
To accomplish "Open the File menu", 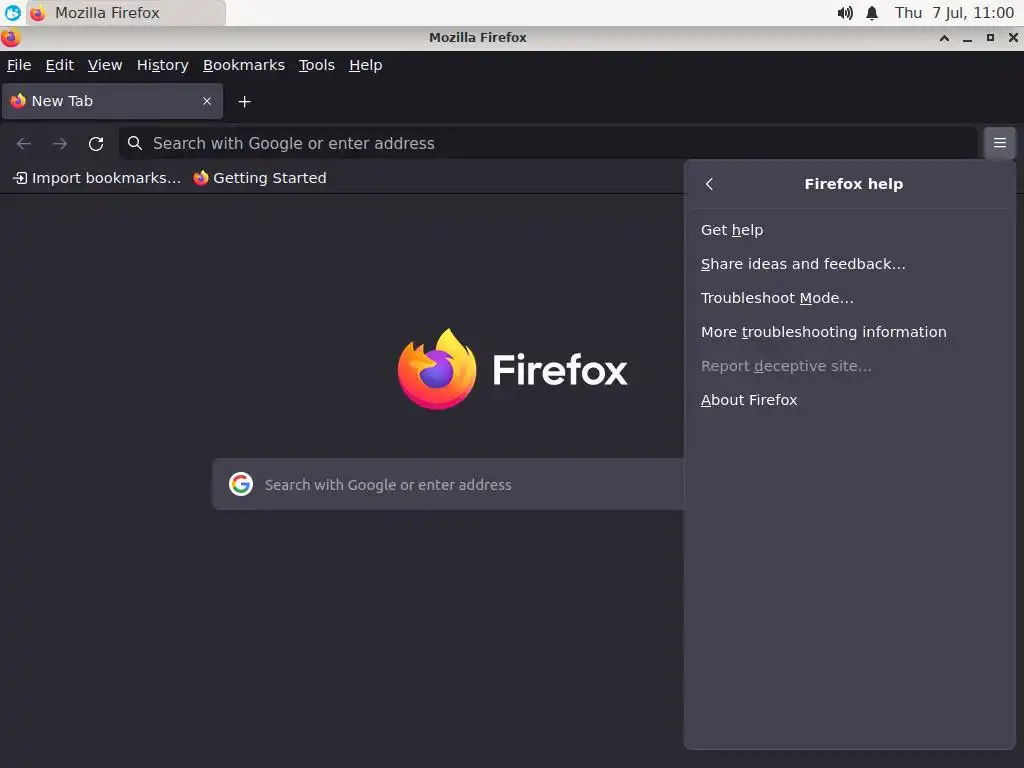I will (x=19, y=65).
